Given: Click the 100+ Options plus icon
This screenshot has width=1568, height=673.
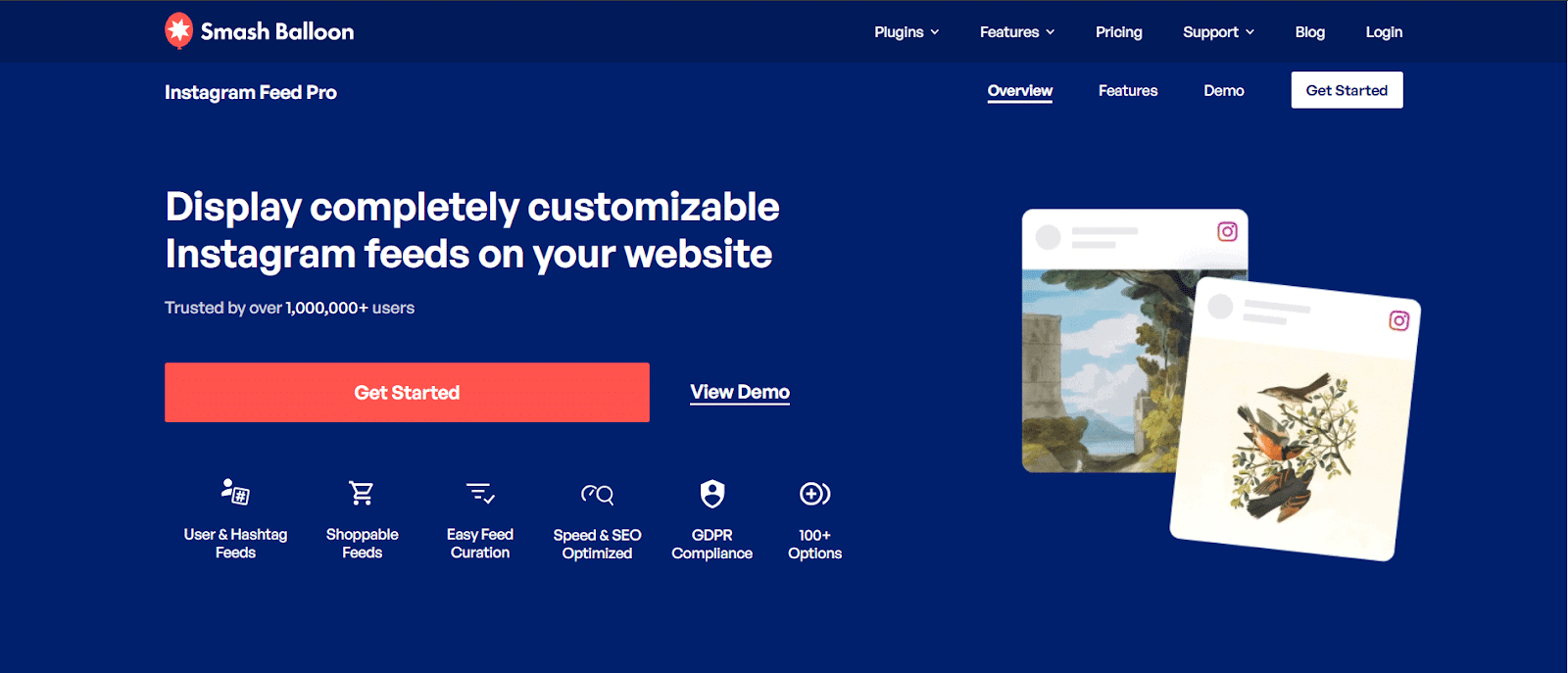Looking at the screenshot, I should pyautogui.click(x=814, y=494).
